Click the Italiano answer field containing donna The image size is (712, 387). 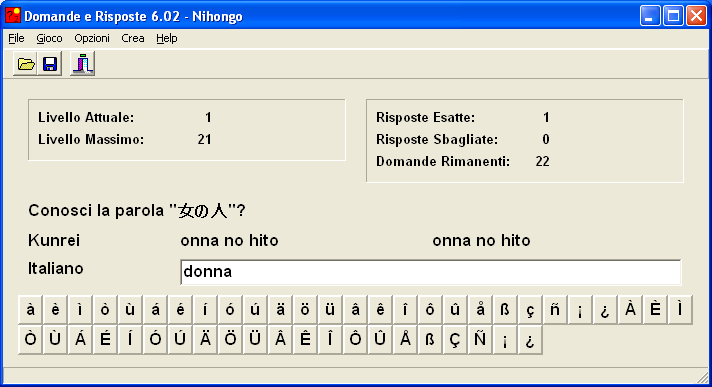430,272
